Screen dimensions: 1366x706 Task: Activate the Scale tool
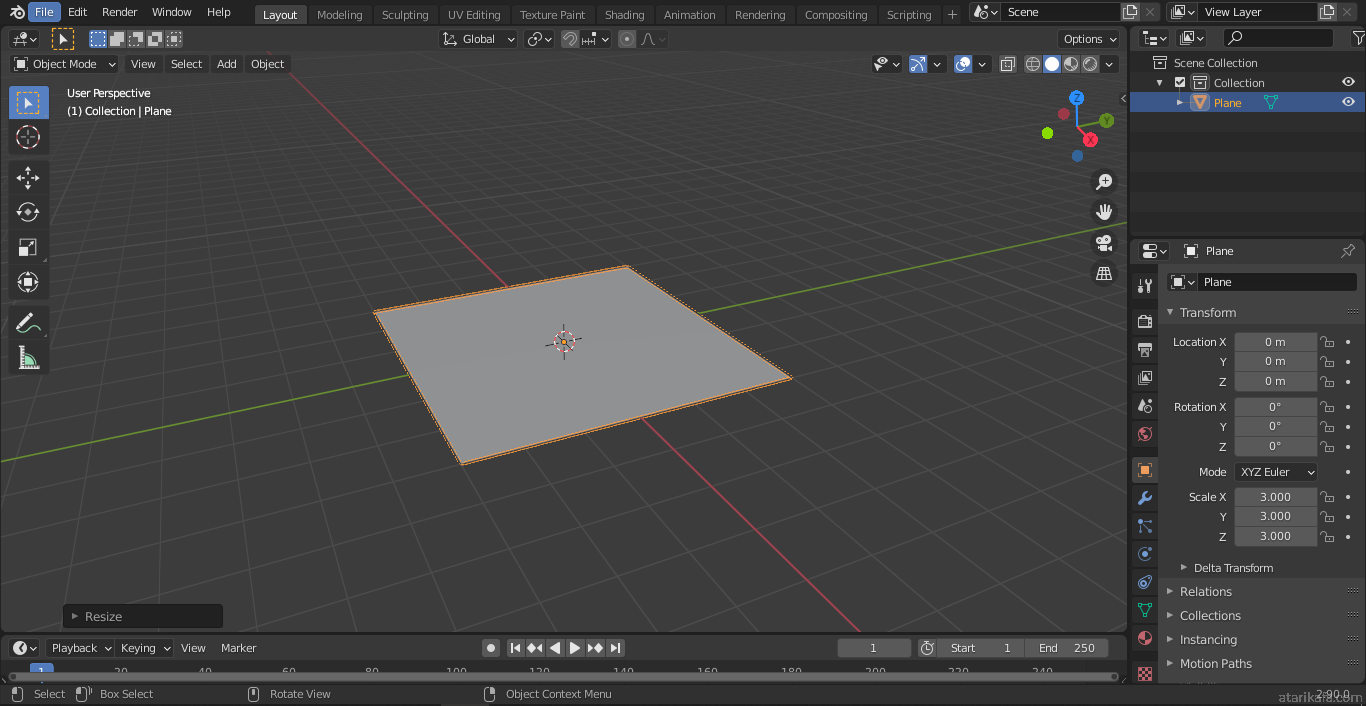pos(28,247)
